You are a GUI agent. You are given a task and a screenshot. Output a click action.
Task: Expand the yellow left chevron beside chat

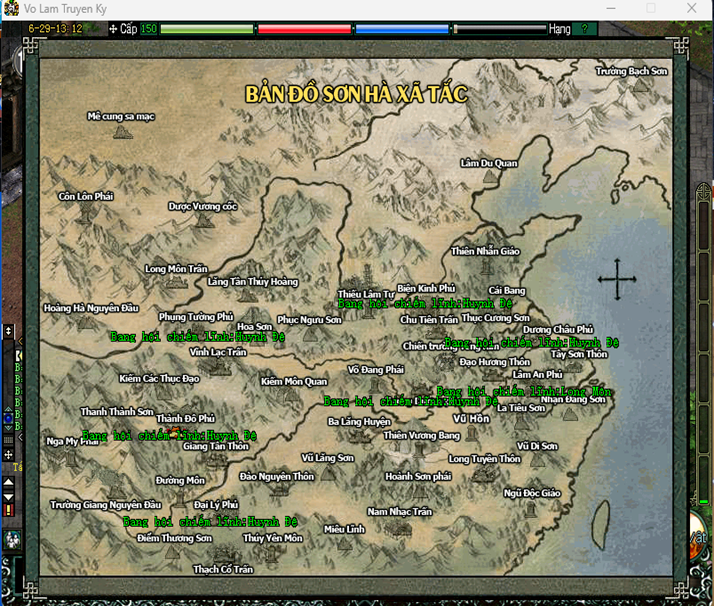pyautogui.click(x=20, y=341)
